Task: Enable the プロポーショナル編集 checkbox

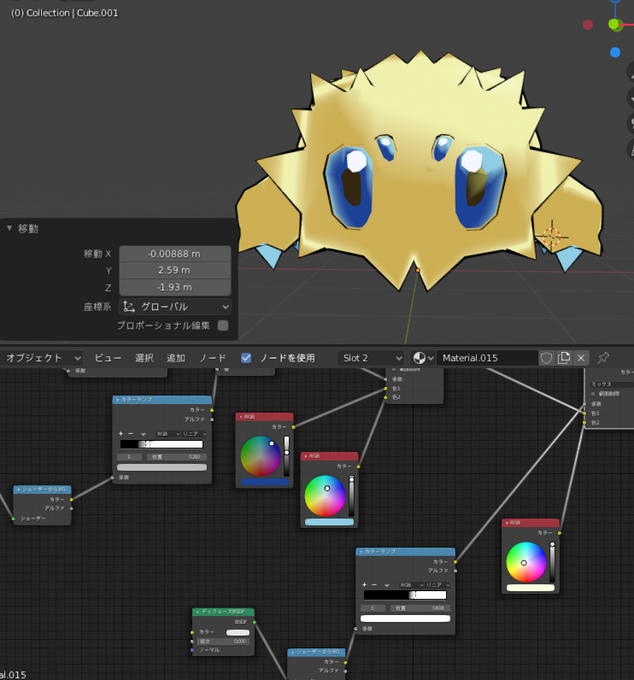Action: pos(223,326)
